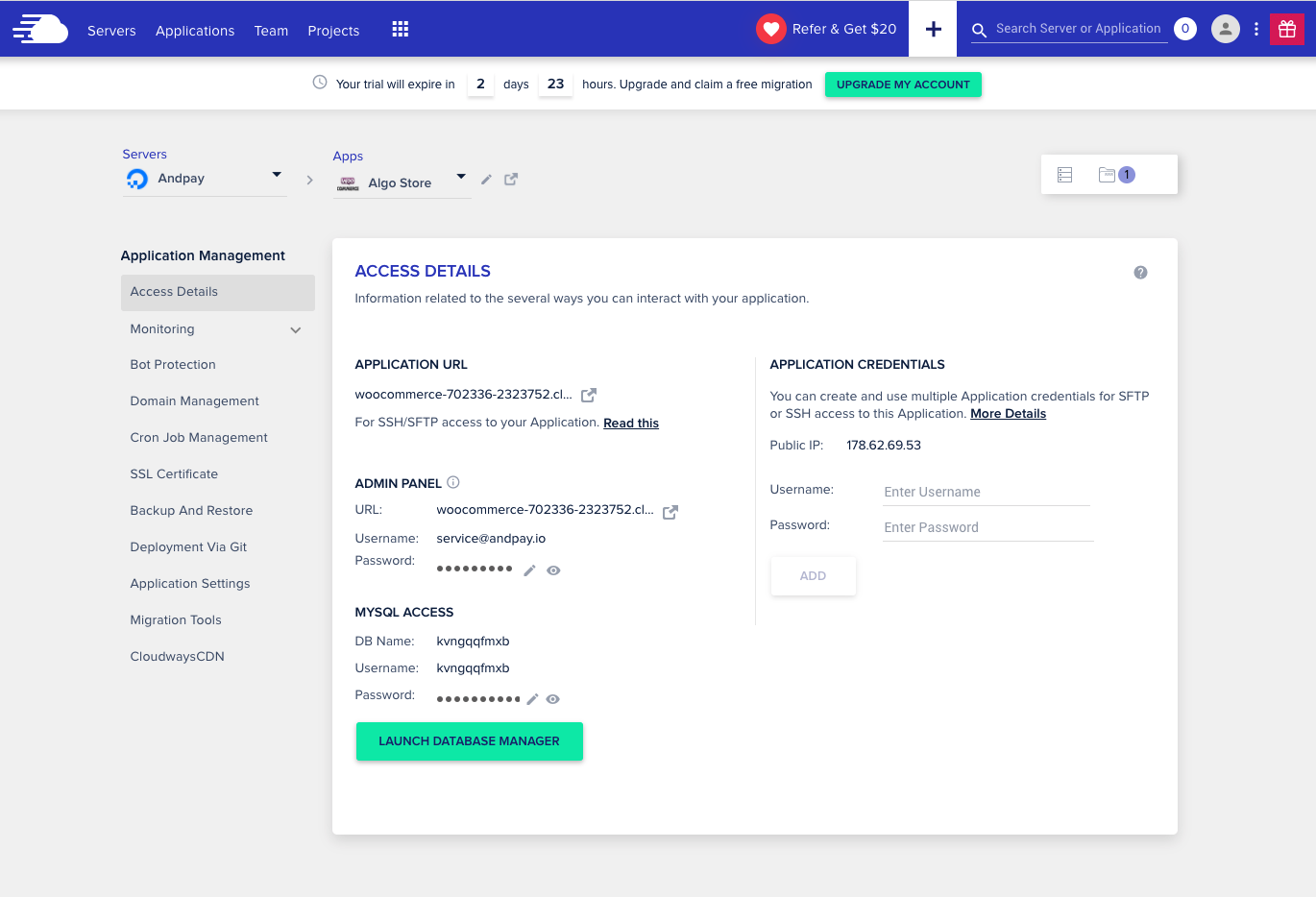Open Application URL external link icon
Screen dimensions: 1316x897
589,395
